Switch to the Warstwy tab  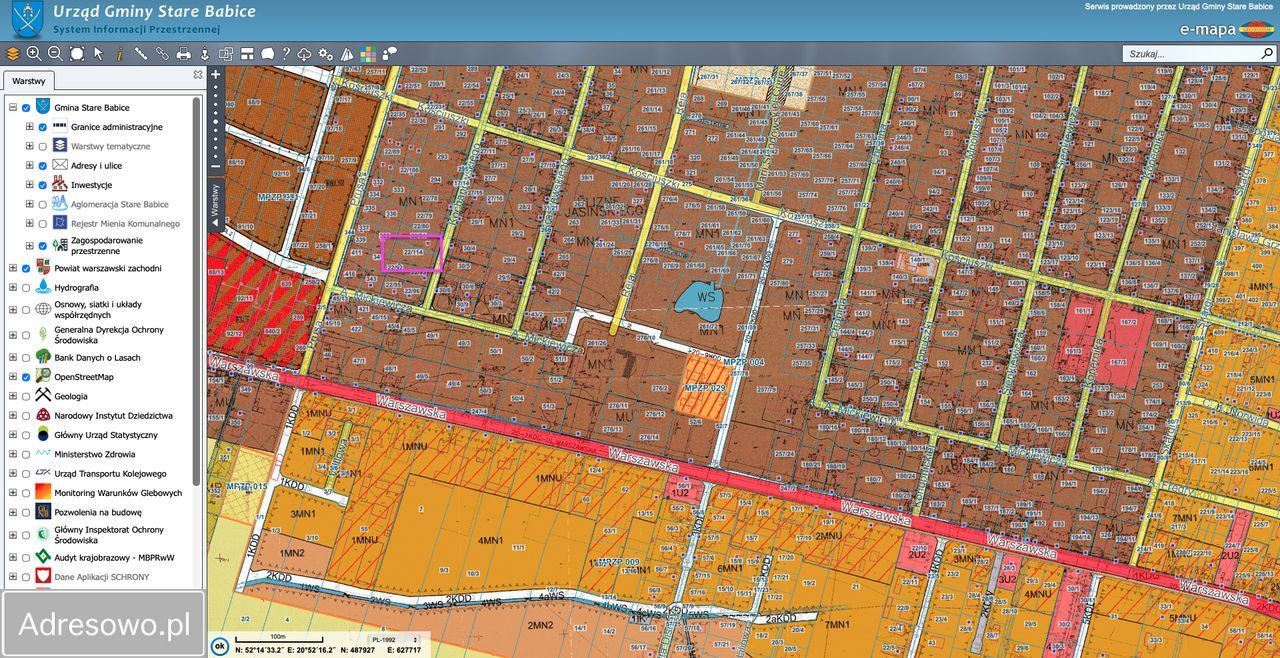click(29, 81)
